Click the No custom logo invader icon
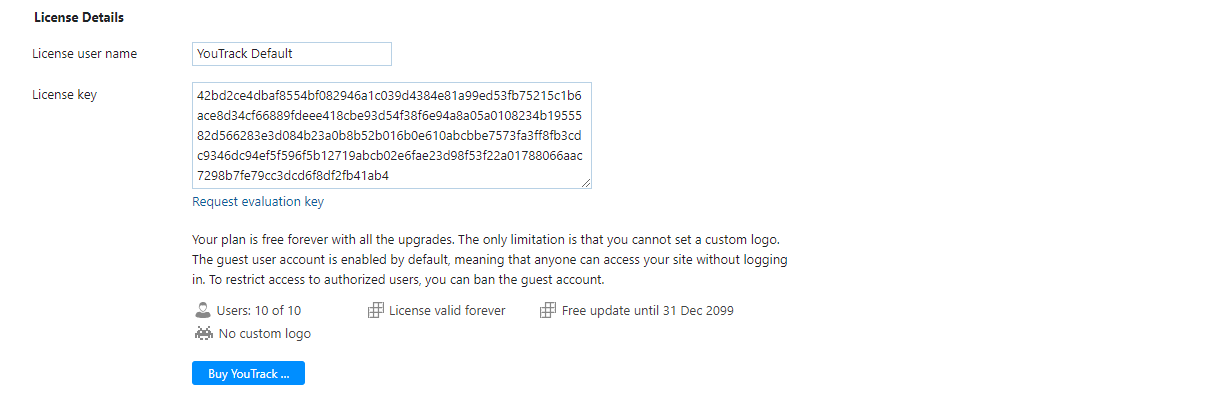 click(x=203, y=333)
